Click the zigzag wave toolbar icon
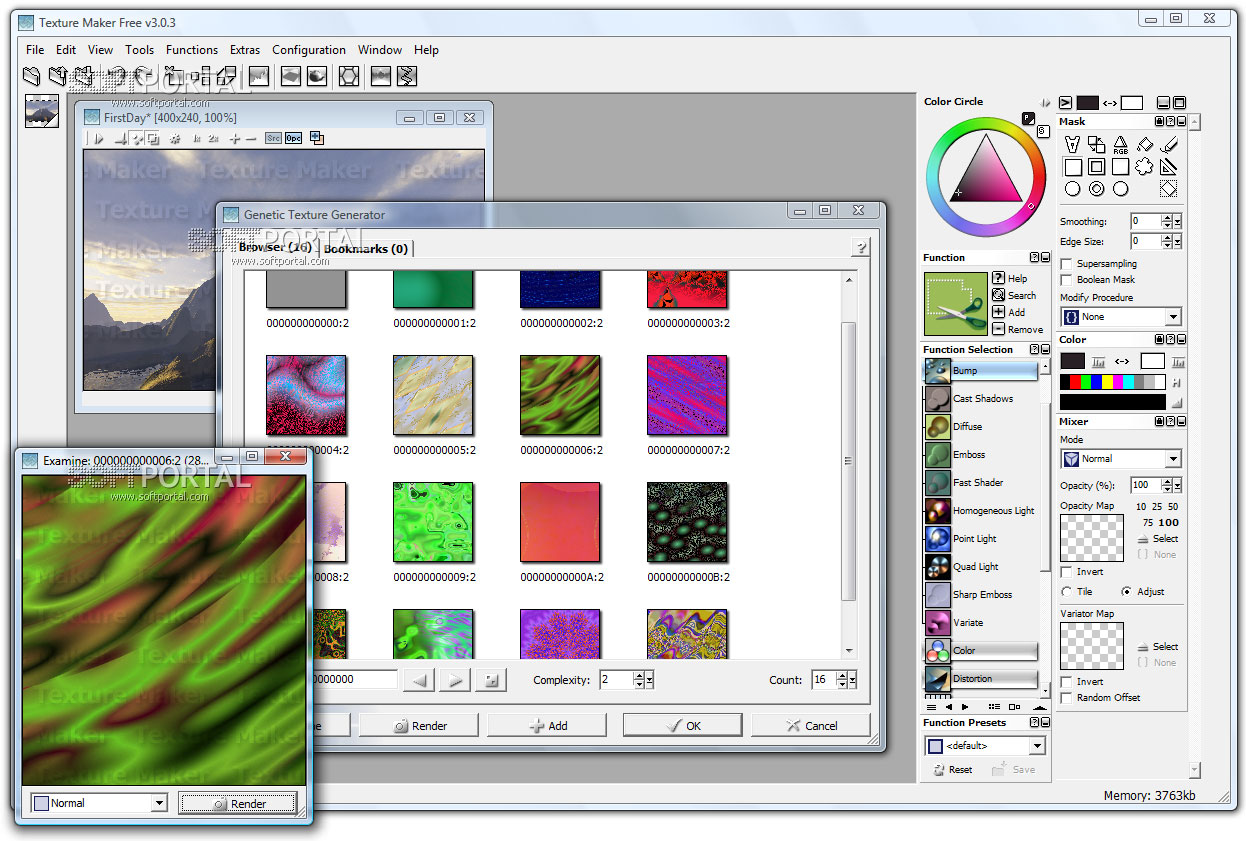 [406, 76]
